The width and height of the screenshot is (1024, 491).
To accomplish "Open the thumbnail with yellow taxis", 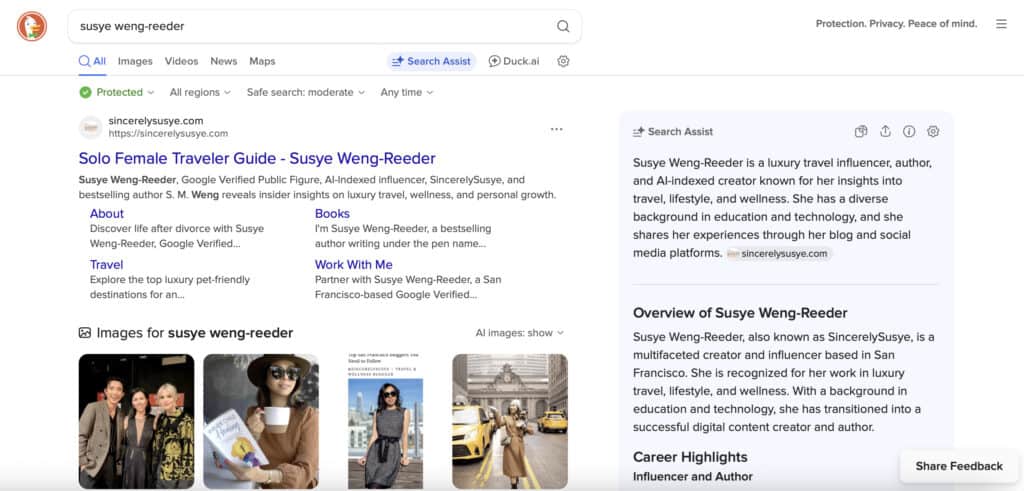I will (510, 422).
